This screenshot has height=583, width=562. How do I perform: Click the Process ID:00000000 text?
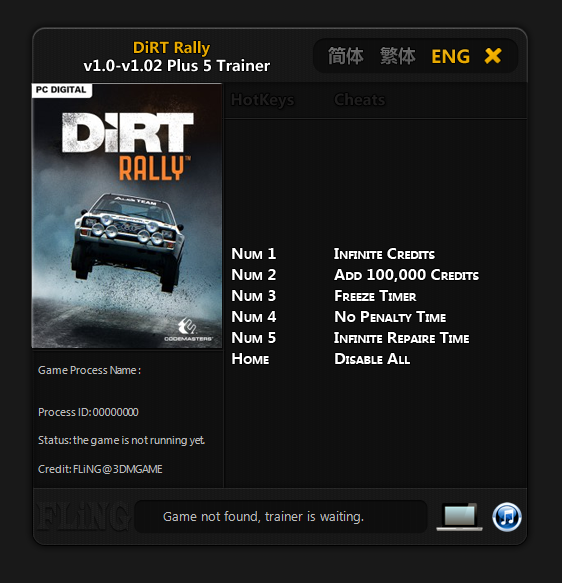click(88, 412)
